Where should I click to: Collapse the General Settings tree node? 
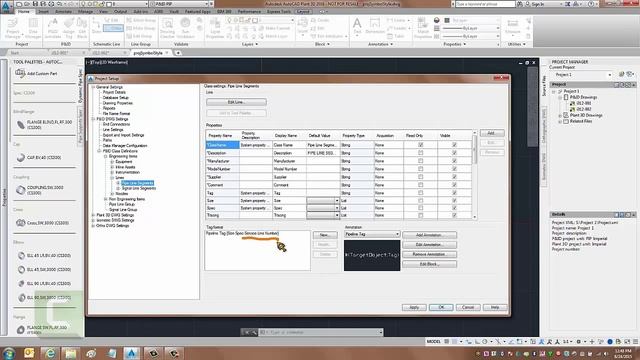coord(93,87)
